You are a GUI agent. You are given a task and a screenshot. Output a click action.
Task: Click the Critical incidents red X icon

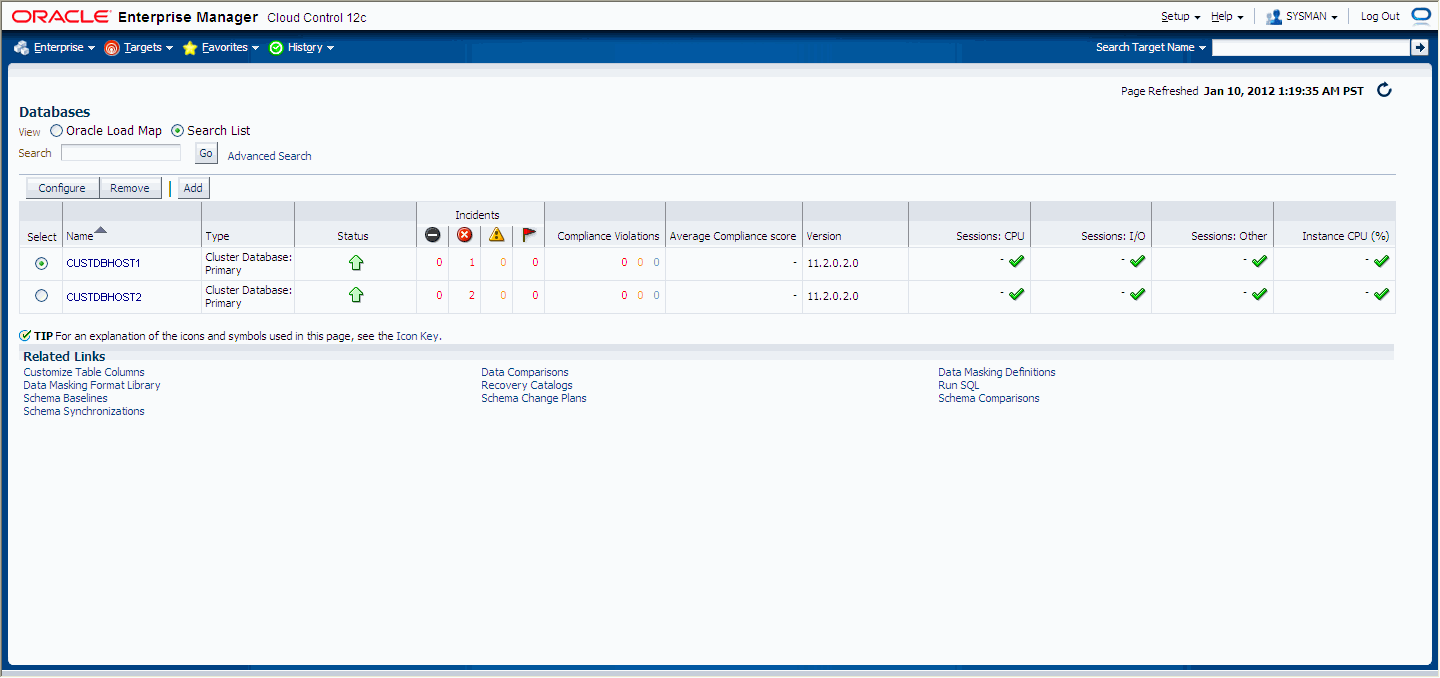(464, 235)
